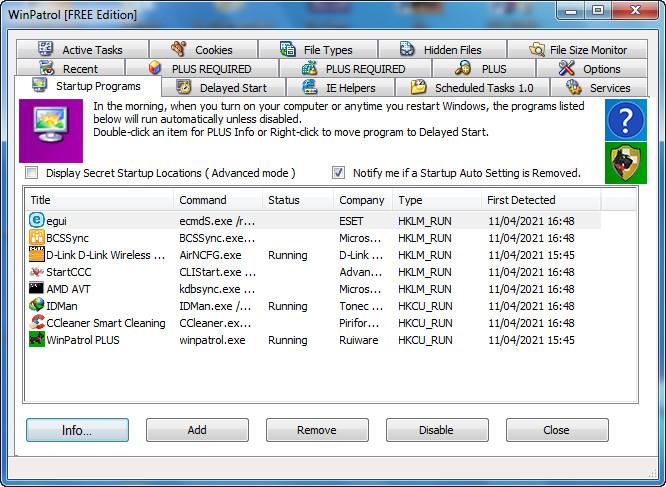Screen dimensions: 666x487
Task: Sort by the Command column header
Action: point(218,200)
